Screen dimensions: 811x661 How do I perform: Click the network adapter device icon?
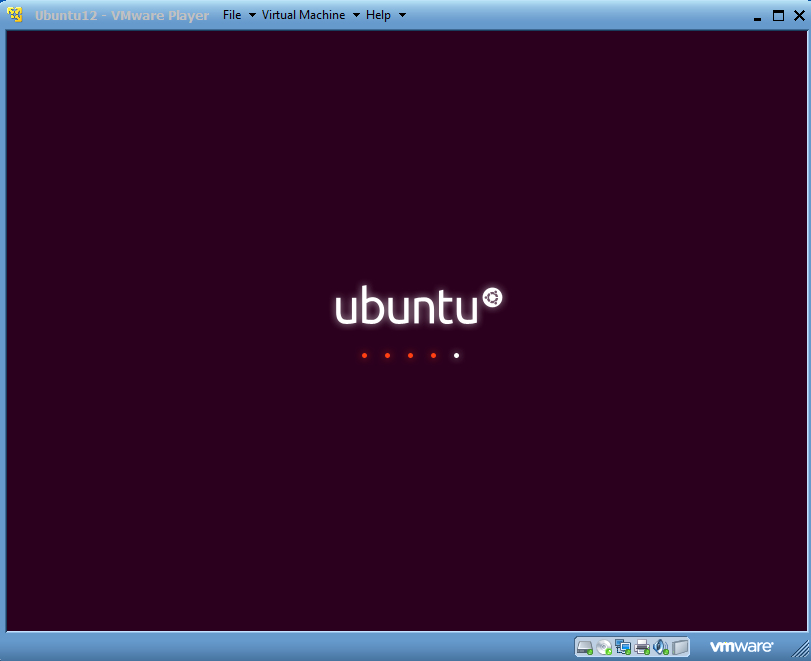click(x=623, y=647)
